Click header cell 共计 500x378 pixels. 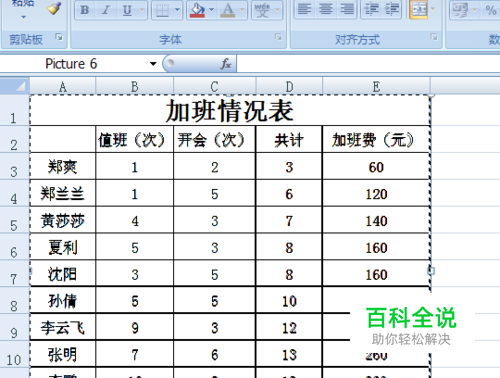click(289, 140)
